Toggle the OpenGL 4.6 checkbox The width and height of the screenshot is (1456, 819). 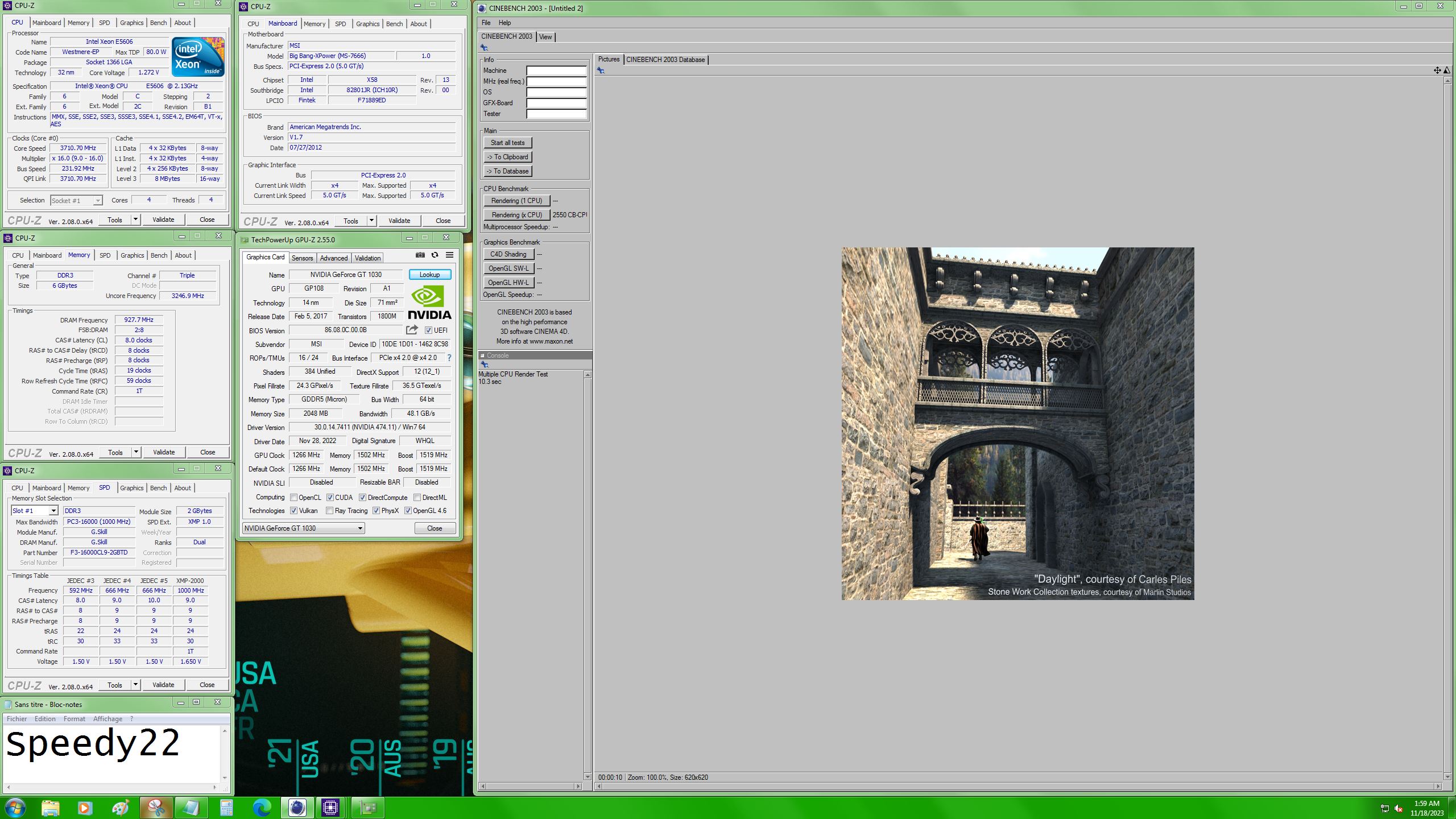408,511
